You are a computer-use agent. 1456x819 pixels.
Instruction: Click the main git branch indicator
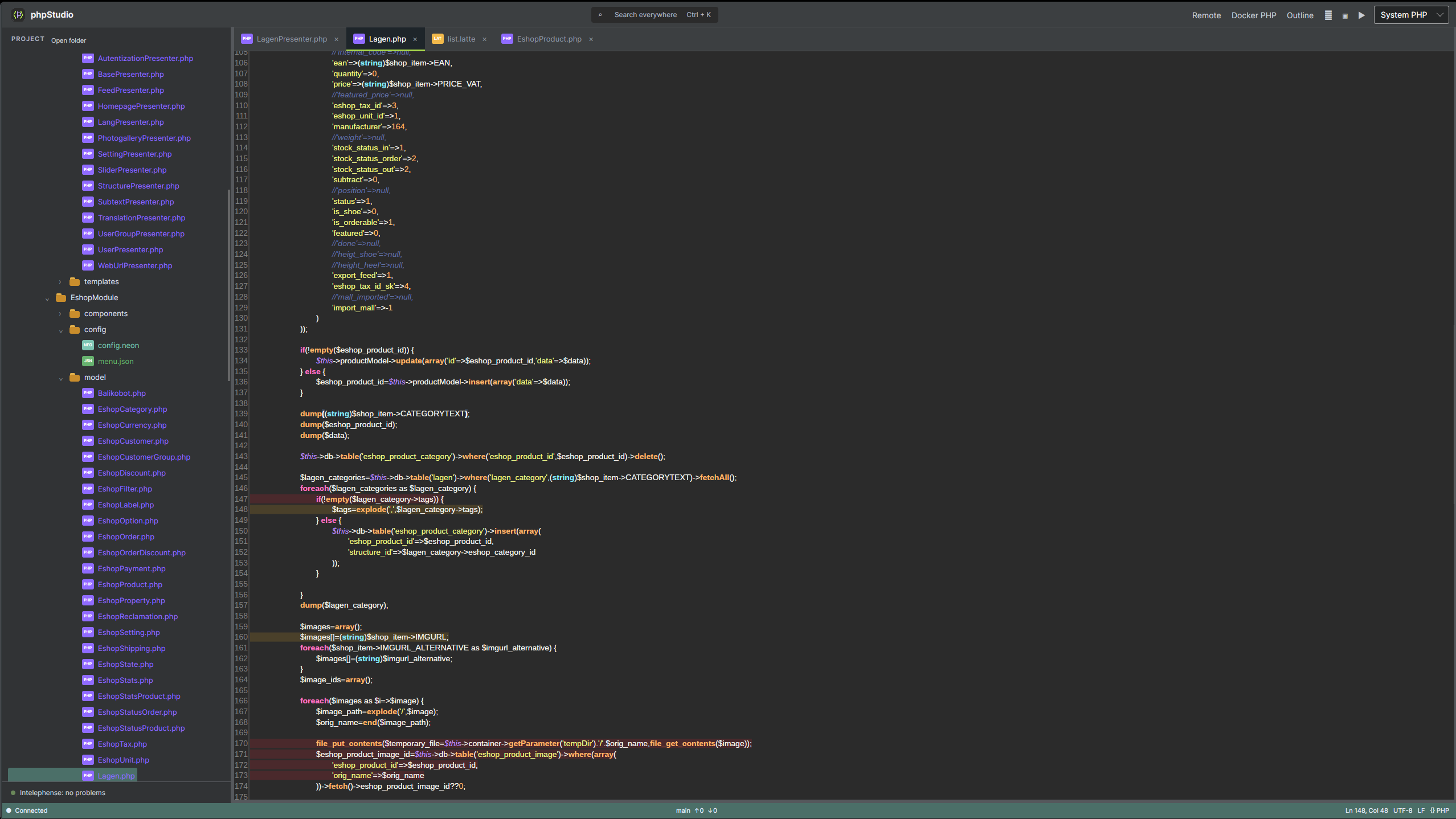[x=682, y=810]
